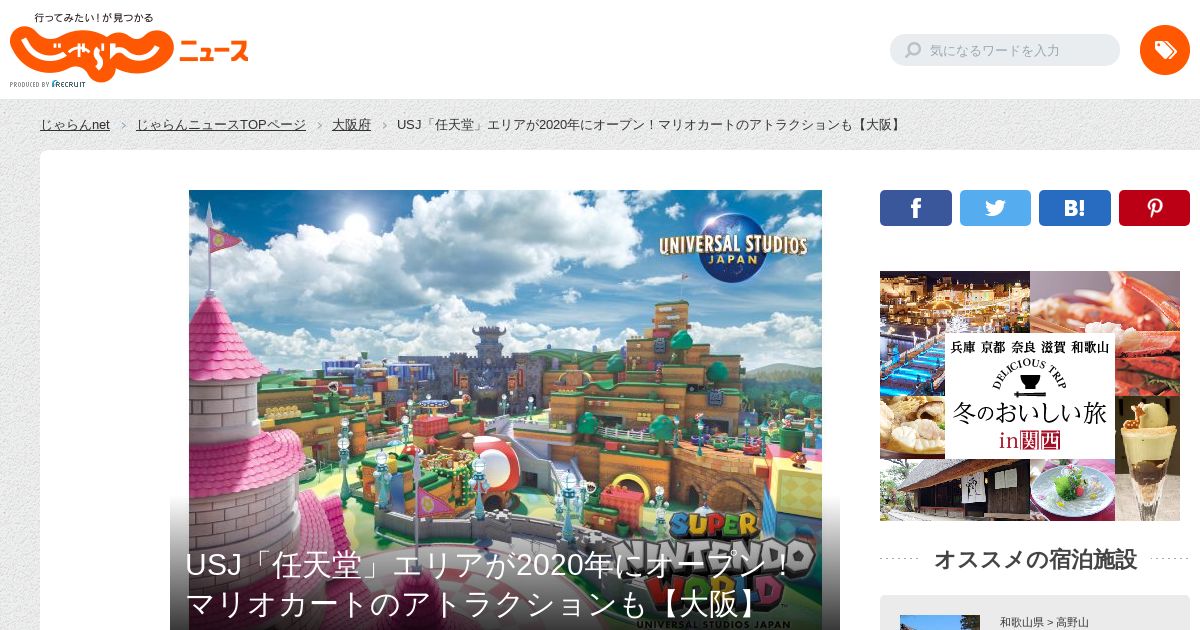Click the search magnifier icon

pyautogui.click(x=913, y=50)
